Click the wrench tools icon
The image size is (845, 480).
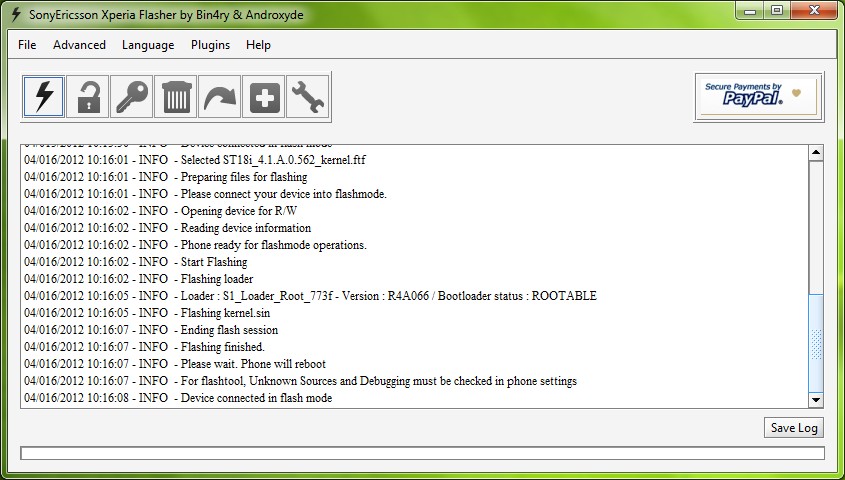308,97
